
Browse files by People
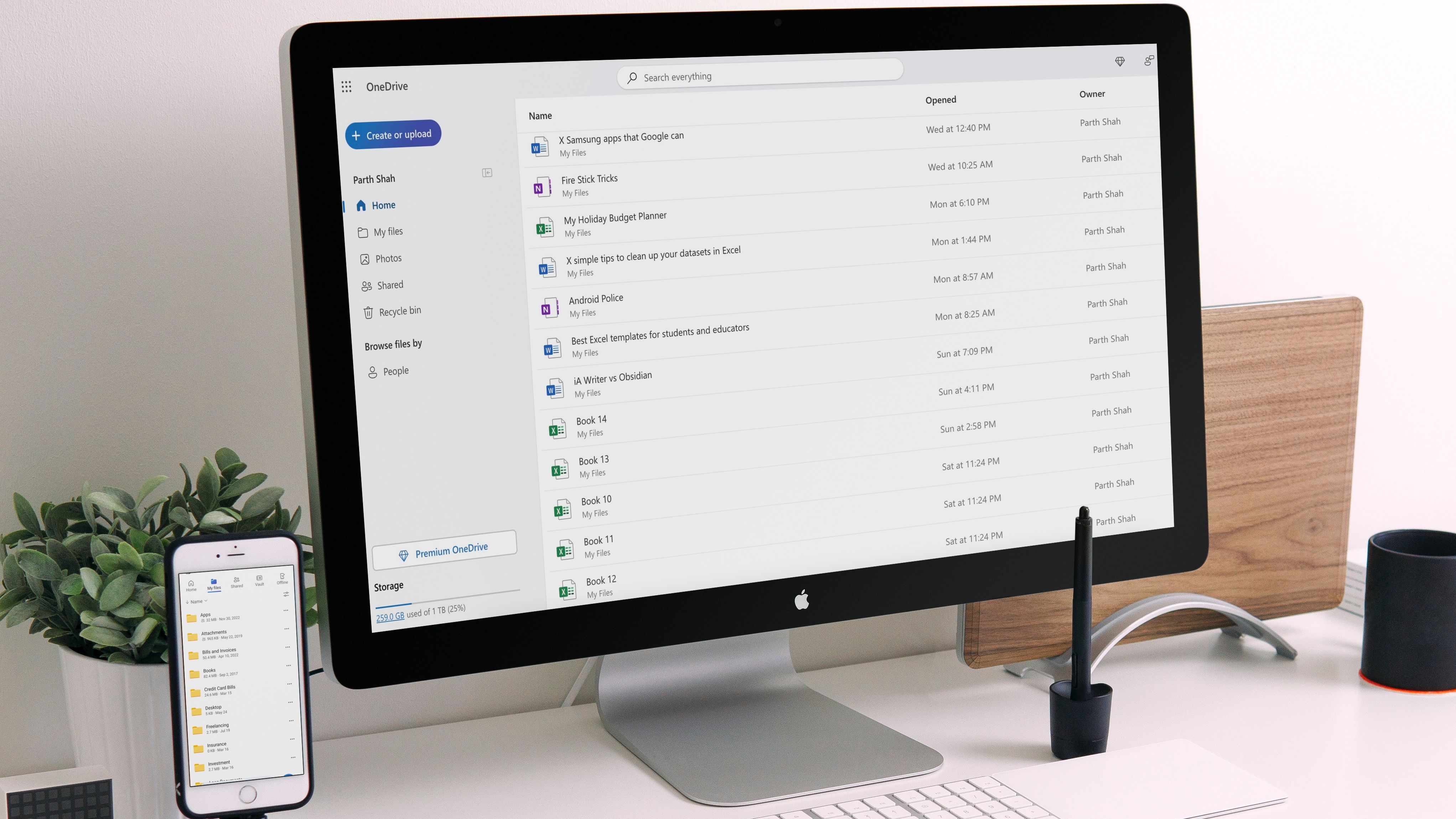click(x=396, y=370)
